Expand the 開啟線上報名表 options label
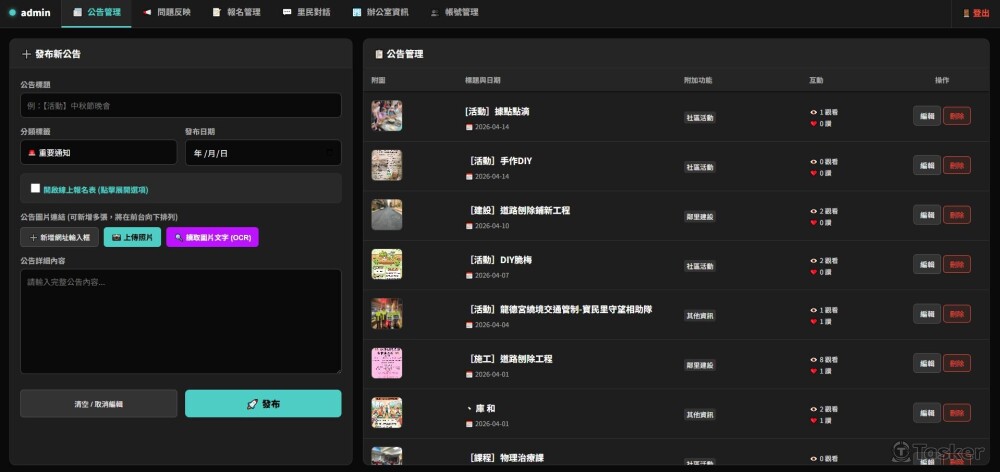Image resolution: width=1000 pixels, height=472 pixels. coord(96,189)
